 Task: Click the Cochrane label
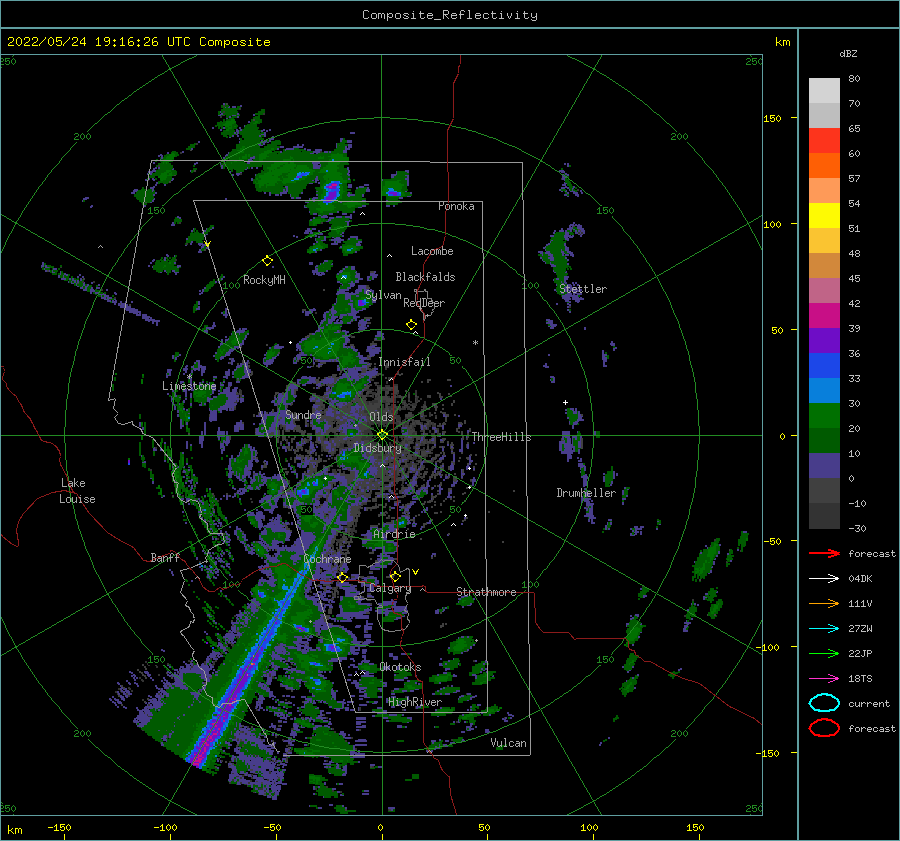click(327, 559)
